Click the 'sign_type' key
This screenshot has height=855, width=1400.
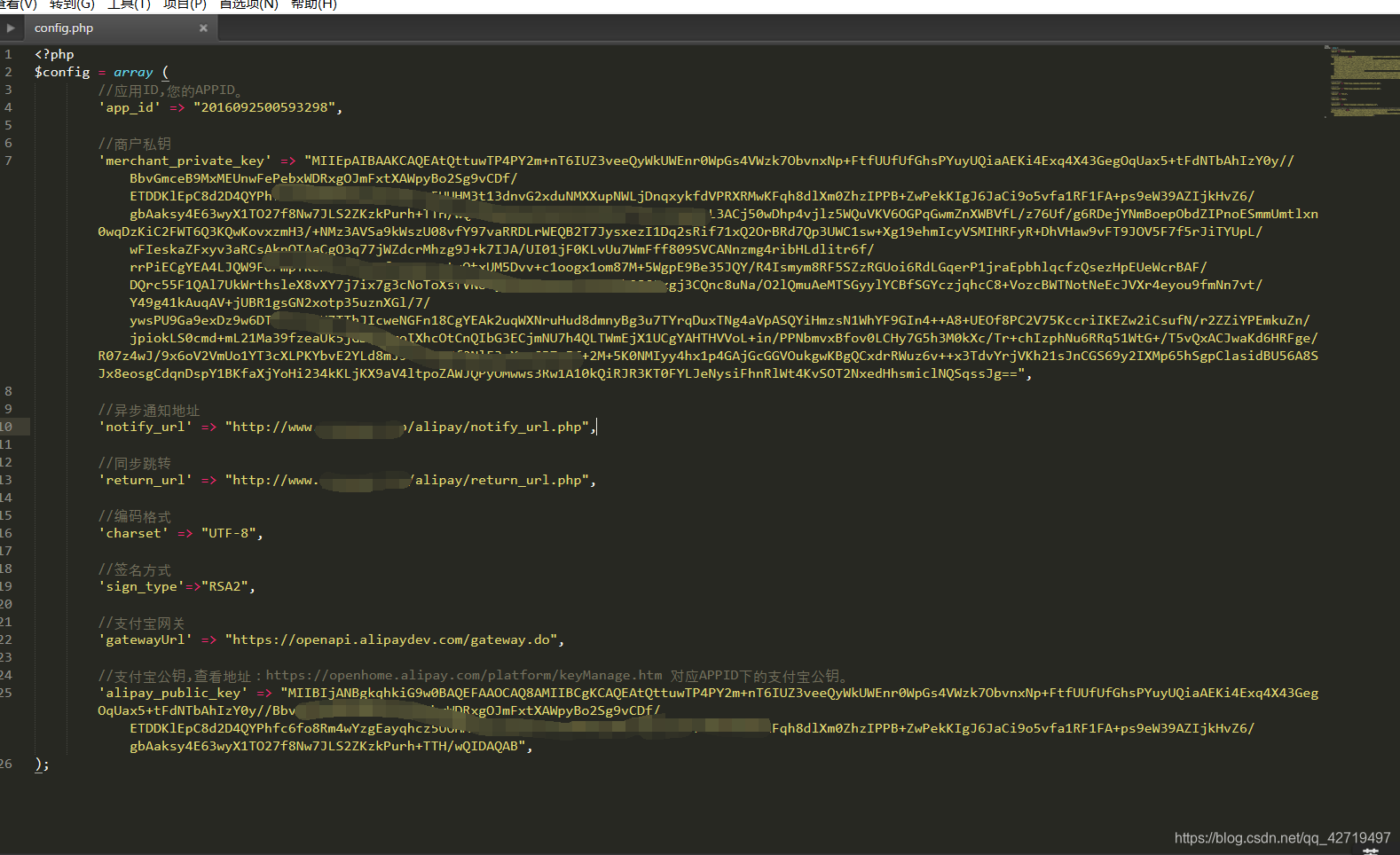point(141,586)
